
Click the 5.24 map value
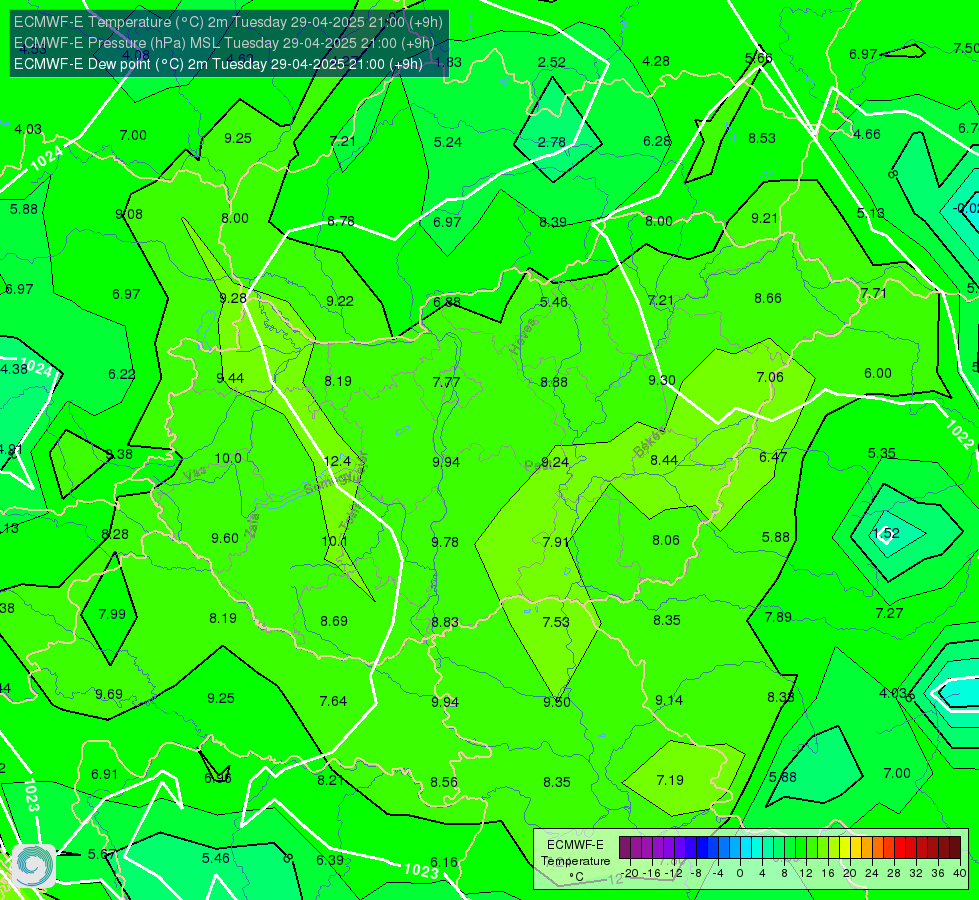[448, 142]
